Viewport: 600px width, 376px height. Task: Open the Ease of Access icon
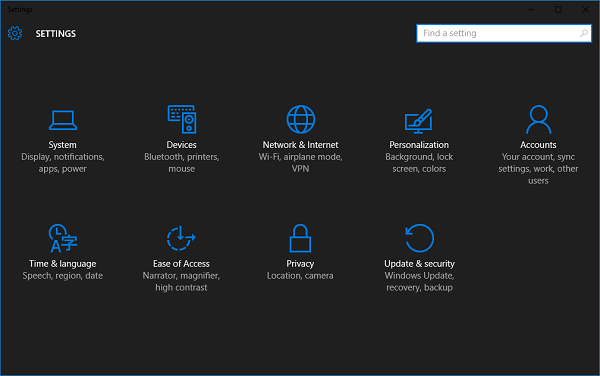(181, 238)
